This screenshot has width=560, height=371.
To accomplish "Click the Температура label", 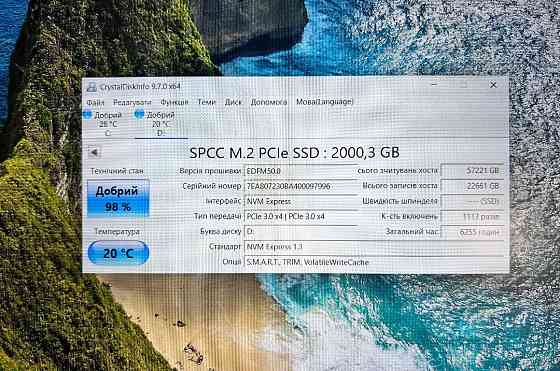I will [x=117, y=231].
